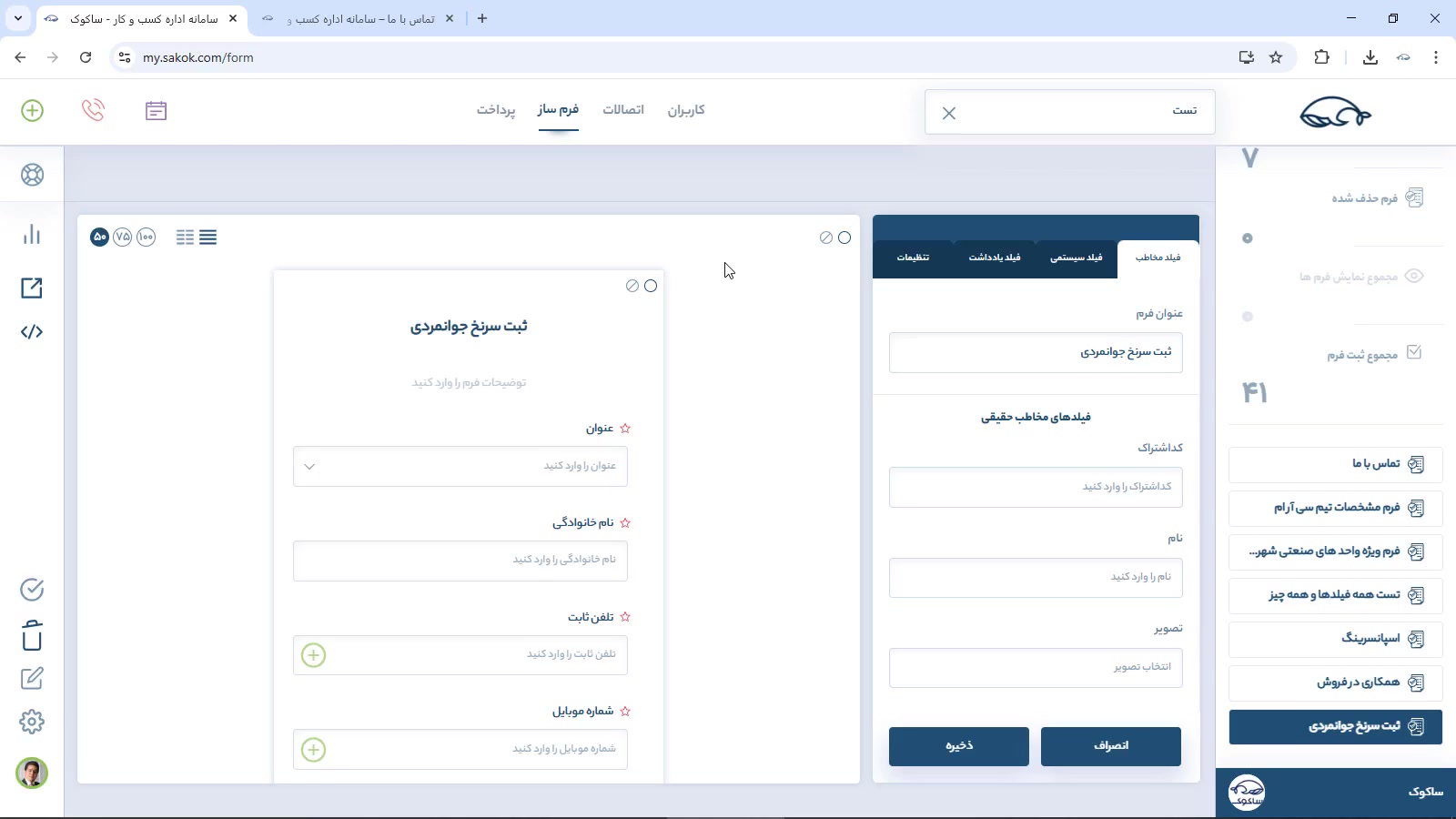Viewport: 1456px width, 819px height.
Task: Switch to two-column grid layout
Action: [x=185, y=238]
